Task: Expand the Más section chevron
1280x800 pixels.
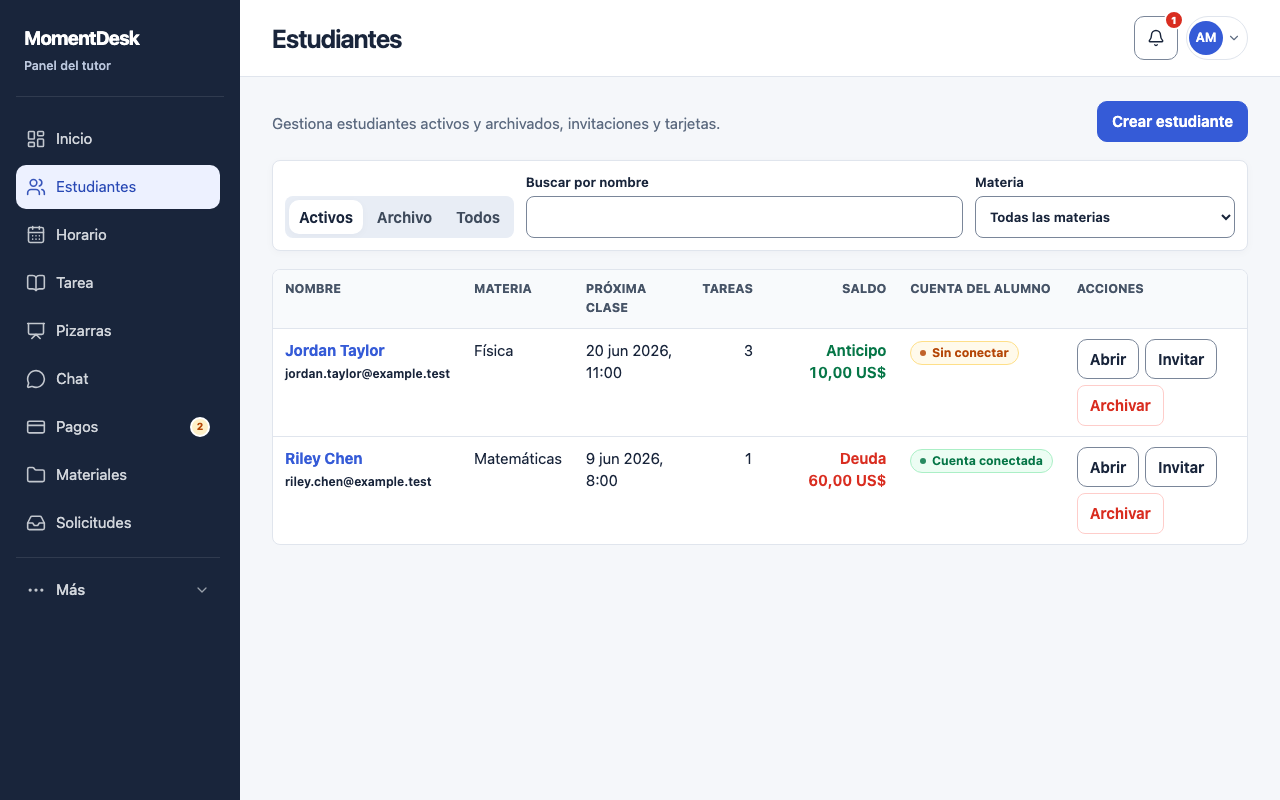Action: point(202,590)
